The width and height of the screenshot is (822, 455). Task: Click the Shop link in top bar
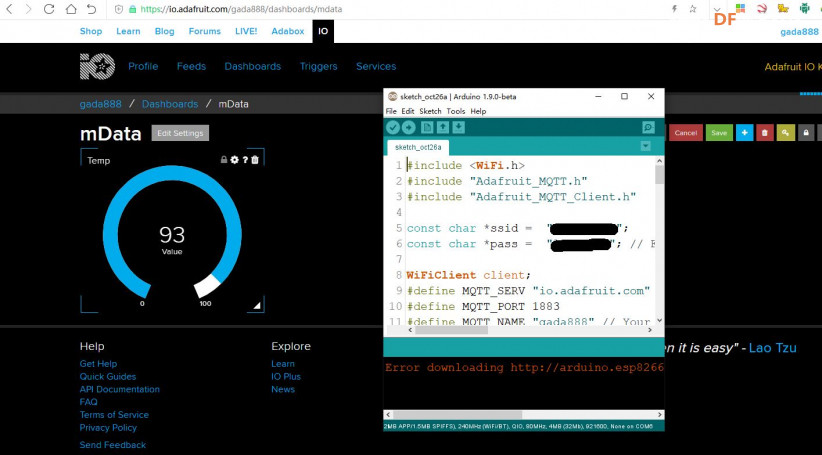coord(91,31)
